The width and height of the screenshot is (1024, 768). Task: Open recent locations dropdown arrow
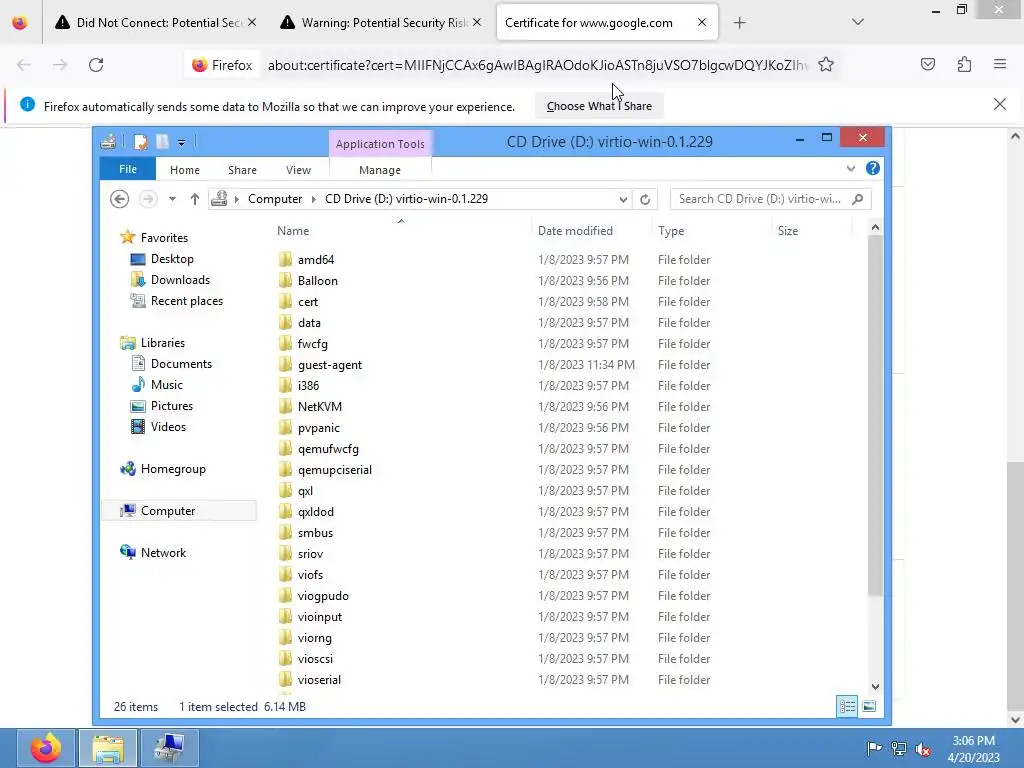coord(172,199)
